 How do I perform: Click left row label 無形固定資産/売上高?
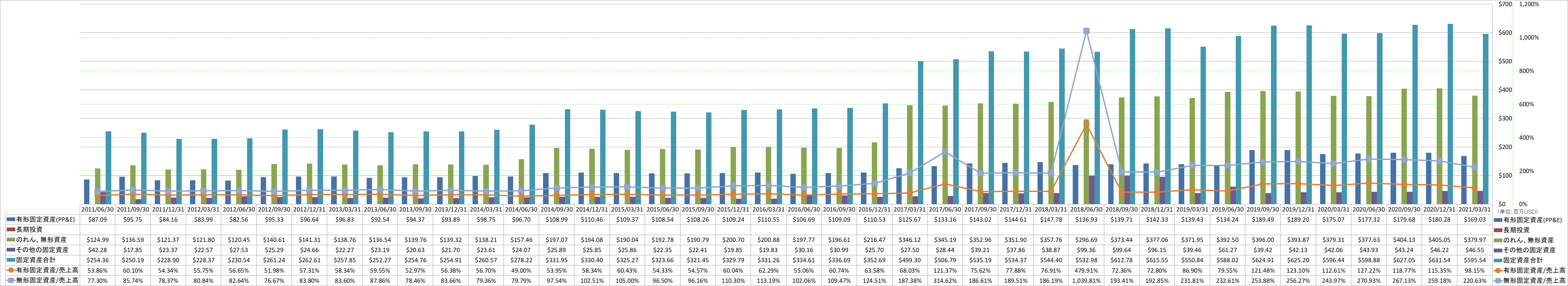coord(47,280)
